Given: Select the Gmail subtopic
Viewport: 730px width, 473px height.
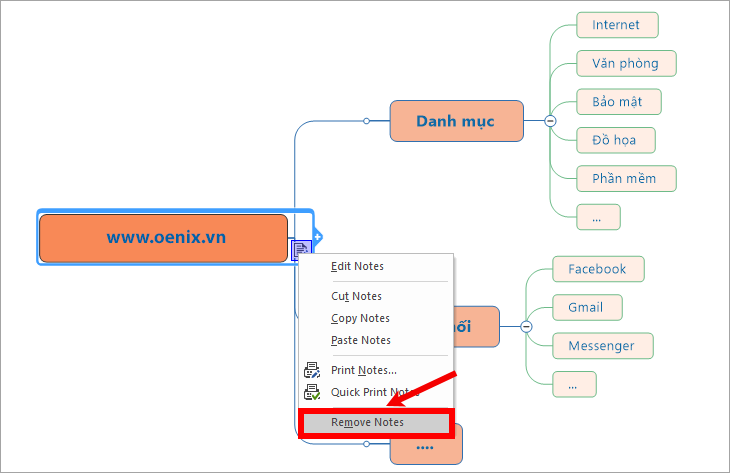Looking at the screenshot, I should click(x=587, y=307).
